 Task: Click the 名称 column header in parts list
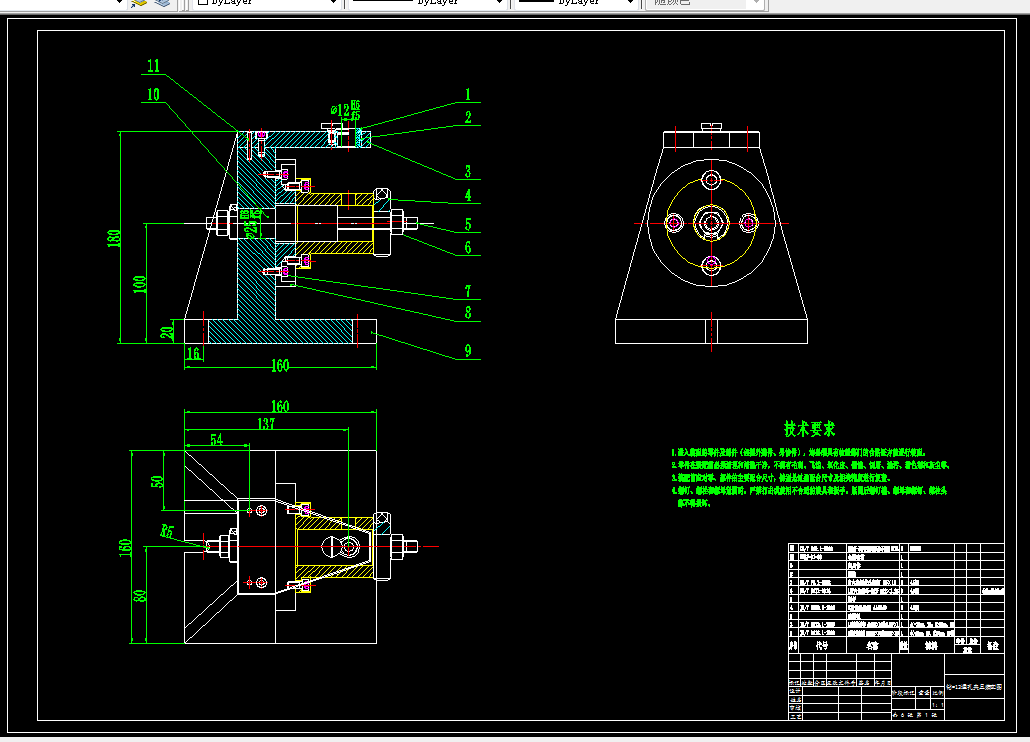click(872, 645)
